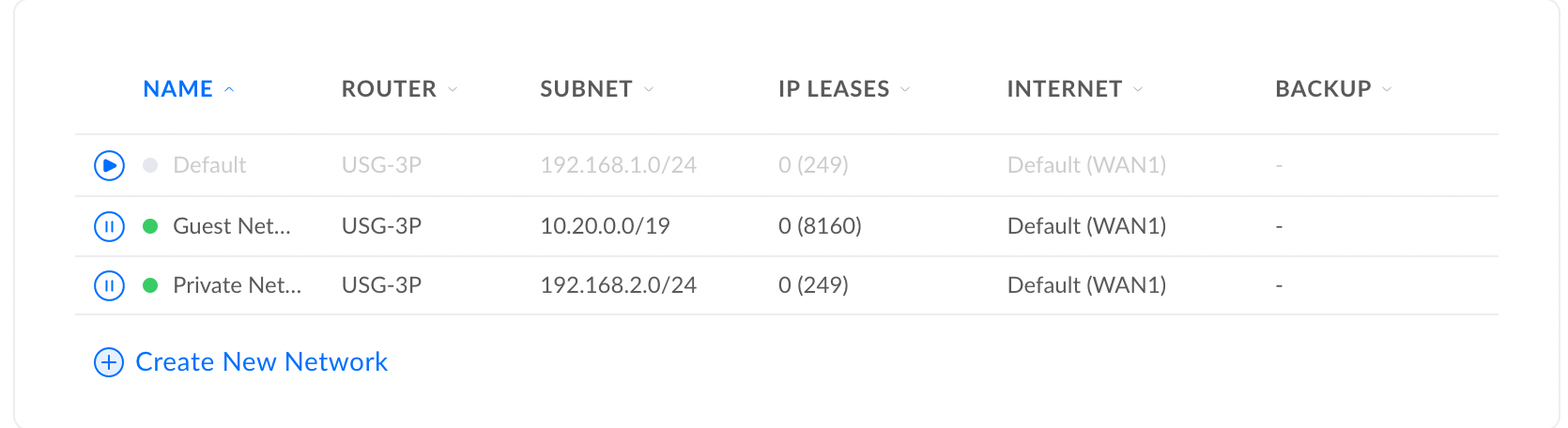Open the Guest Net... network row

coord(787,226)
